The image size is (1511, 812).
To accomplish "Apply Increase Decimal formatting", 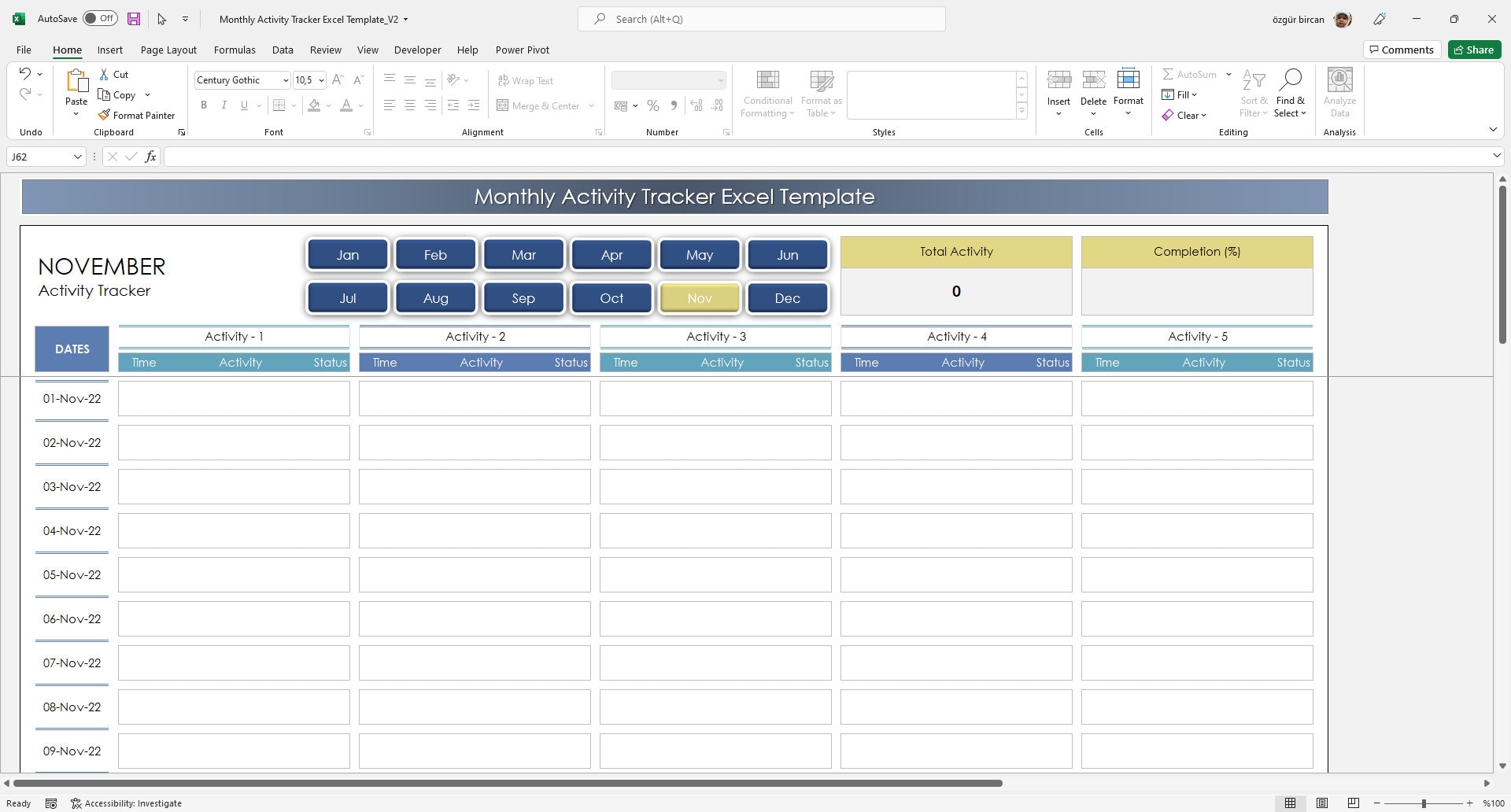I will click(696, 105).
